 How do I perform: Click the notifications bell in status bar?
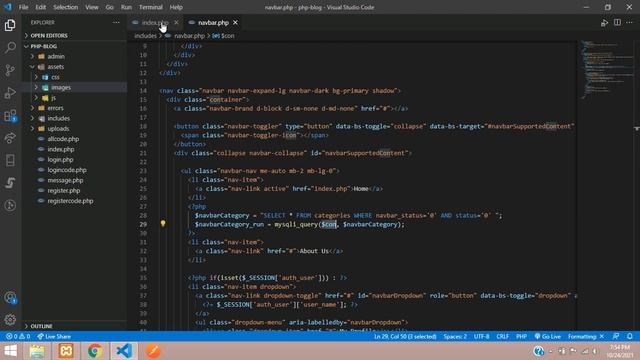[x=630, y=336]
